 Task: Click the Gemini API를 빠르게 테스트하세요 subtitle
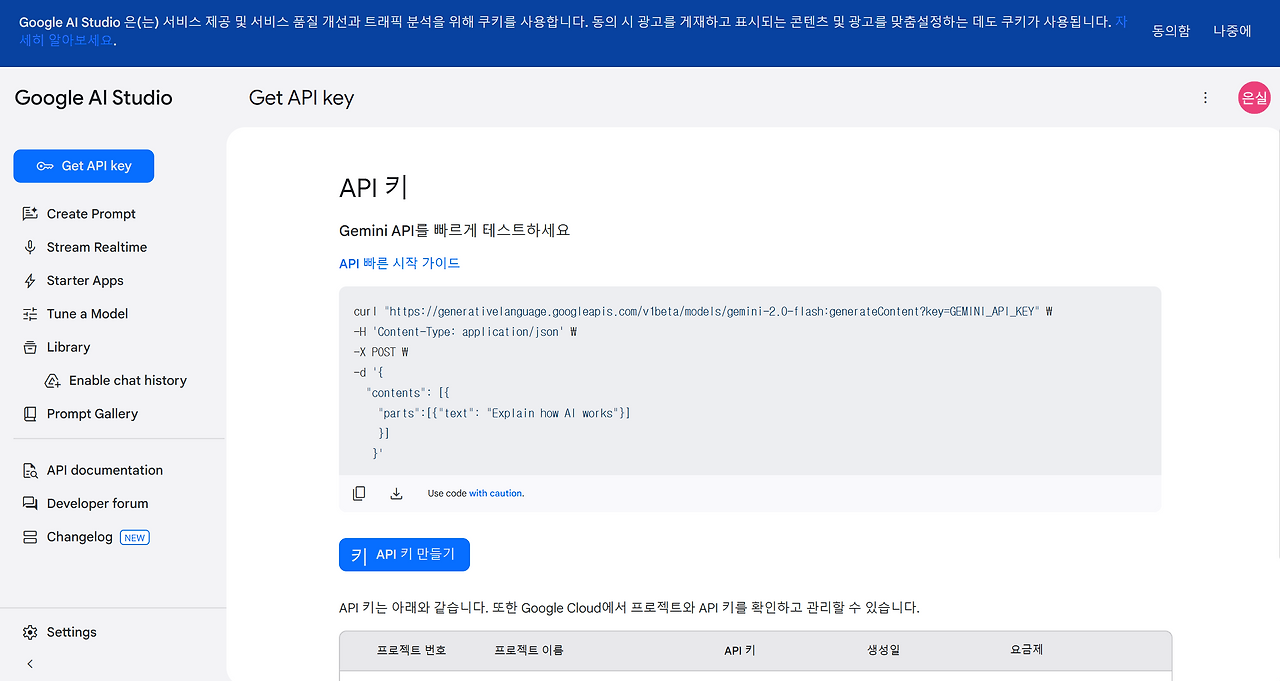pos(455,230)
